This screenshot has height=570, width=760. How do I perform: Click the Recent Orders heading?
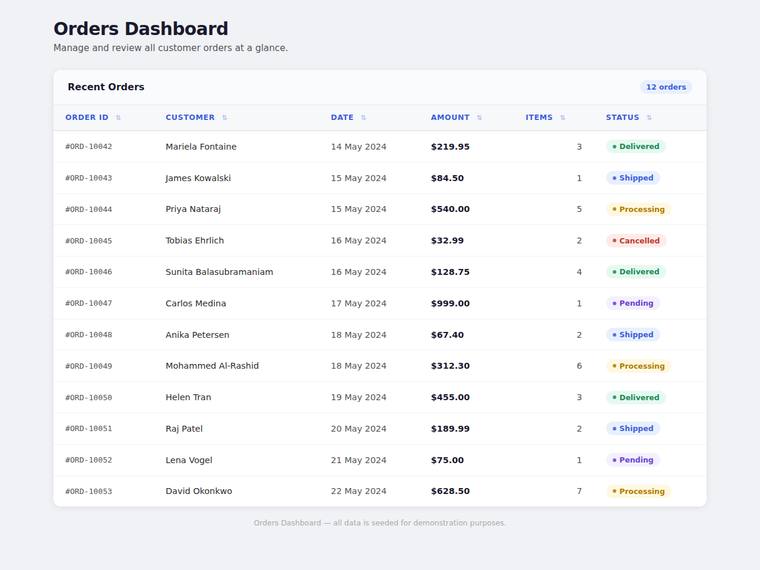tap(106, 87)
